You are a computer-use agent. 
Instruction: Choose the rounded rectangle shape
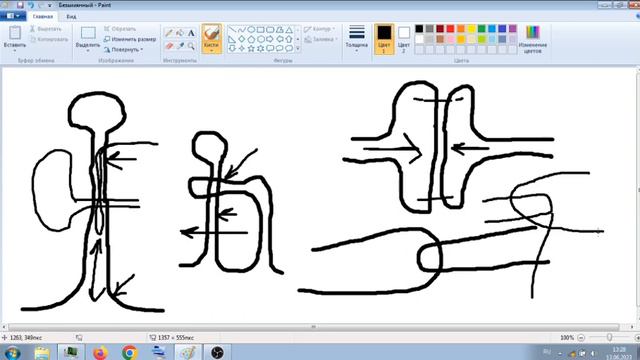pos(270,30)
